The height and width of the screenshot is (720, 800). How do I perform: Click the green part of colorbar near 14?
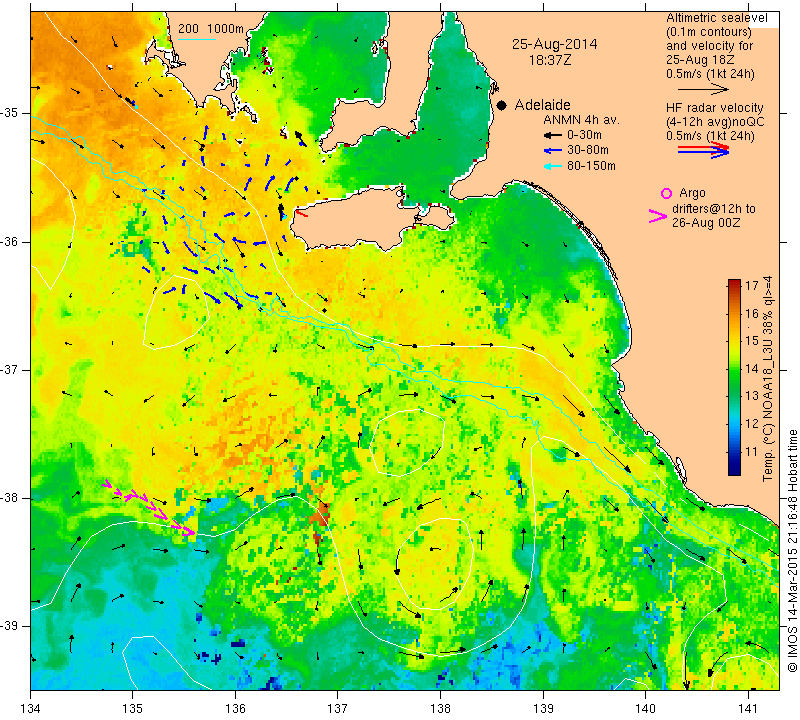tap(734, 369)
